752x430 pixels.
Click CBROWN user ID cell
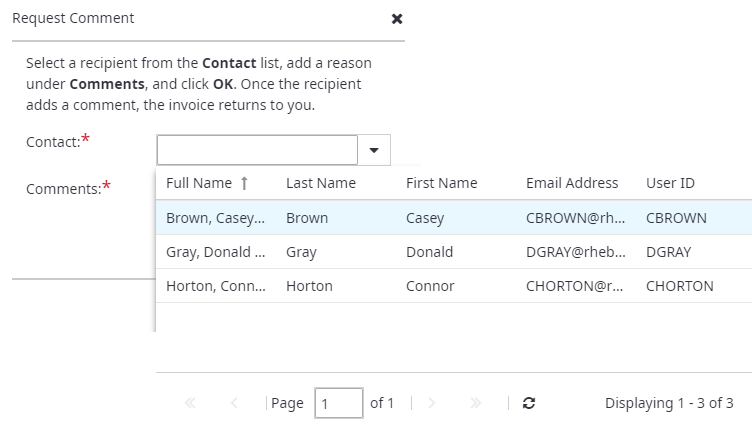click(676, 218)
